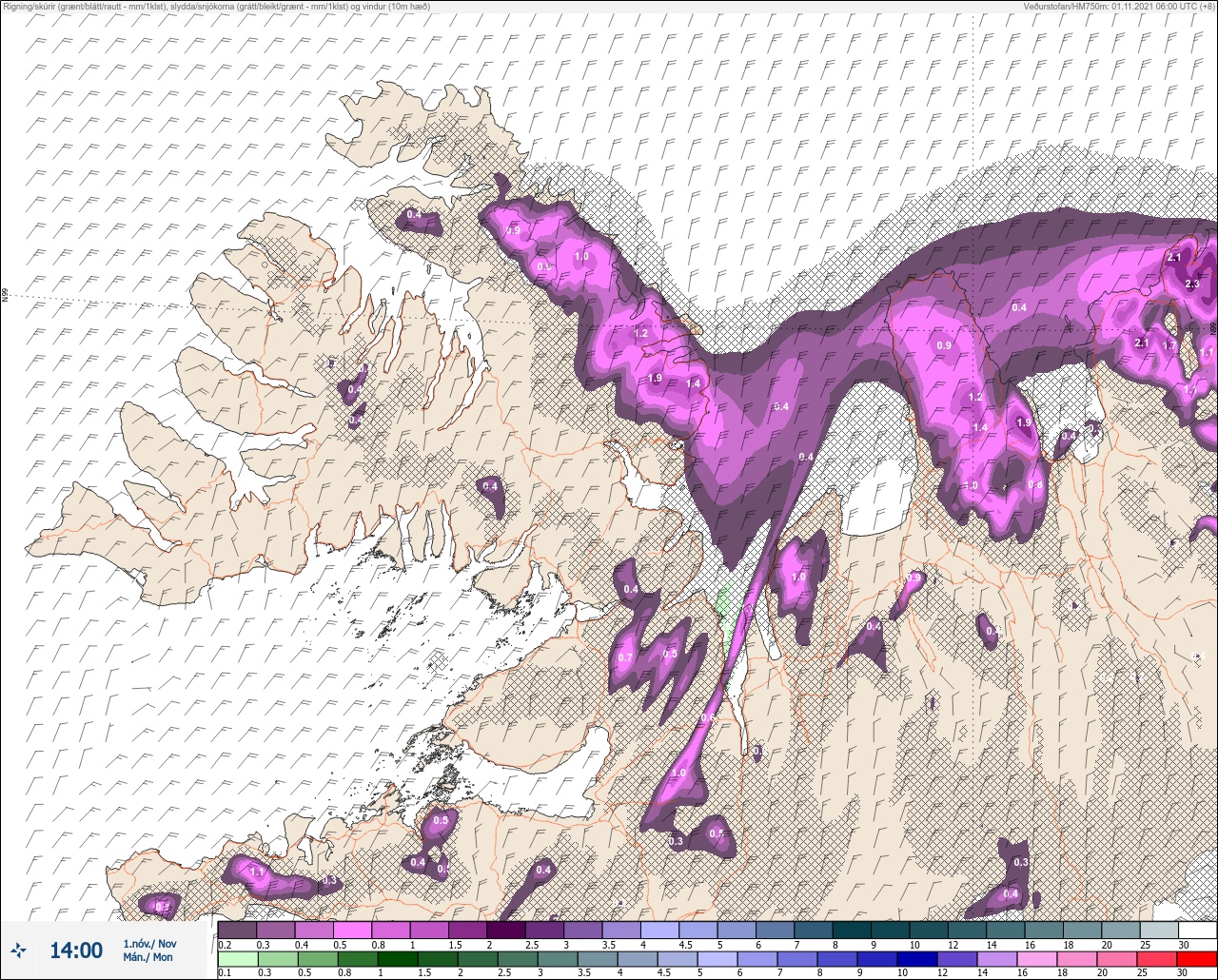The height and width of the screenshot is (980, 1218).
Task: Select the light green rain swatch labeled 0.1
Action: coord(237,958)
